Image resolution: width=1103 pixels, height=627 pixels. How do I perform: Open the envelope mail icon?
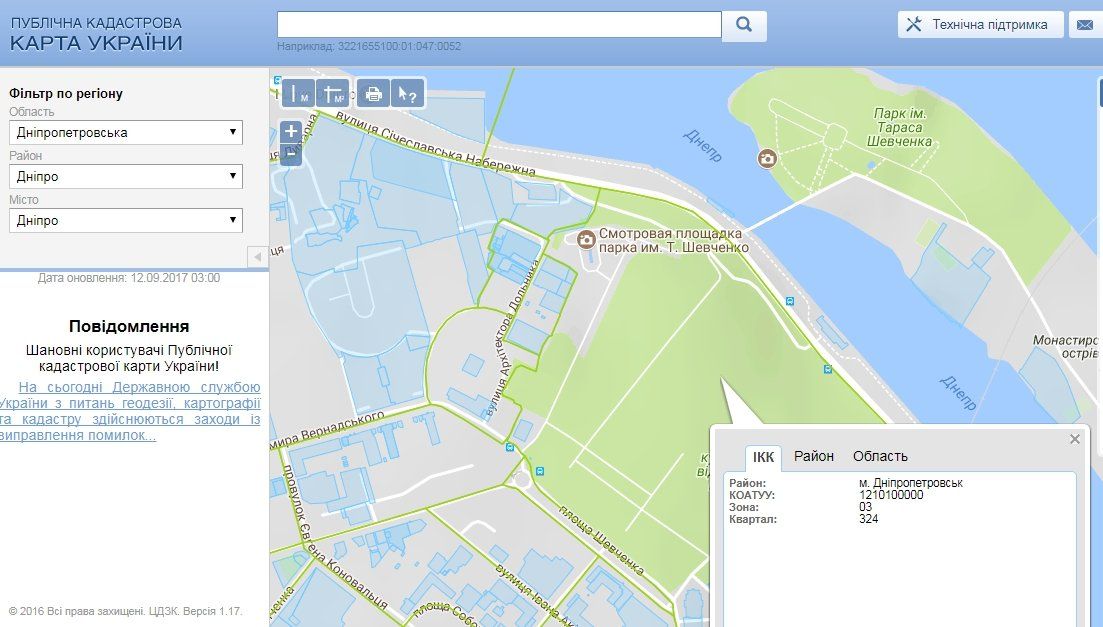click(1084, 26)
